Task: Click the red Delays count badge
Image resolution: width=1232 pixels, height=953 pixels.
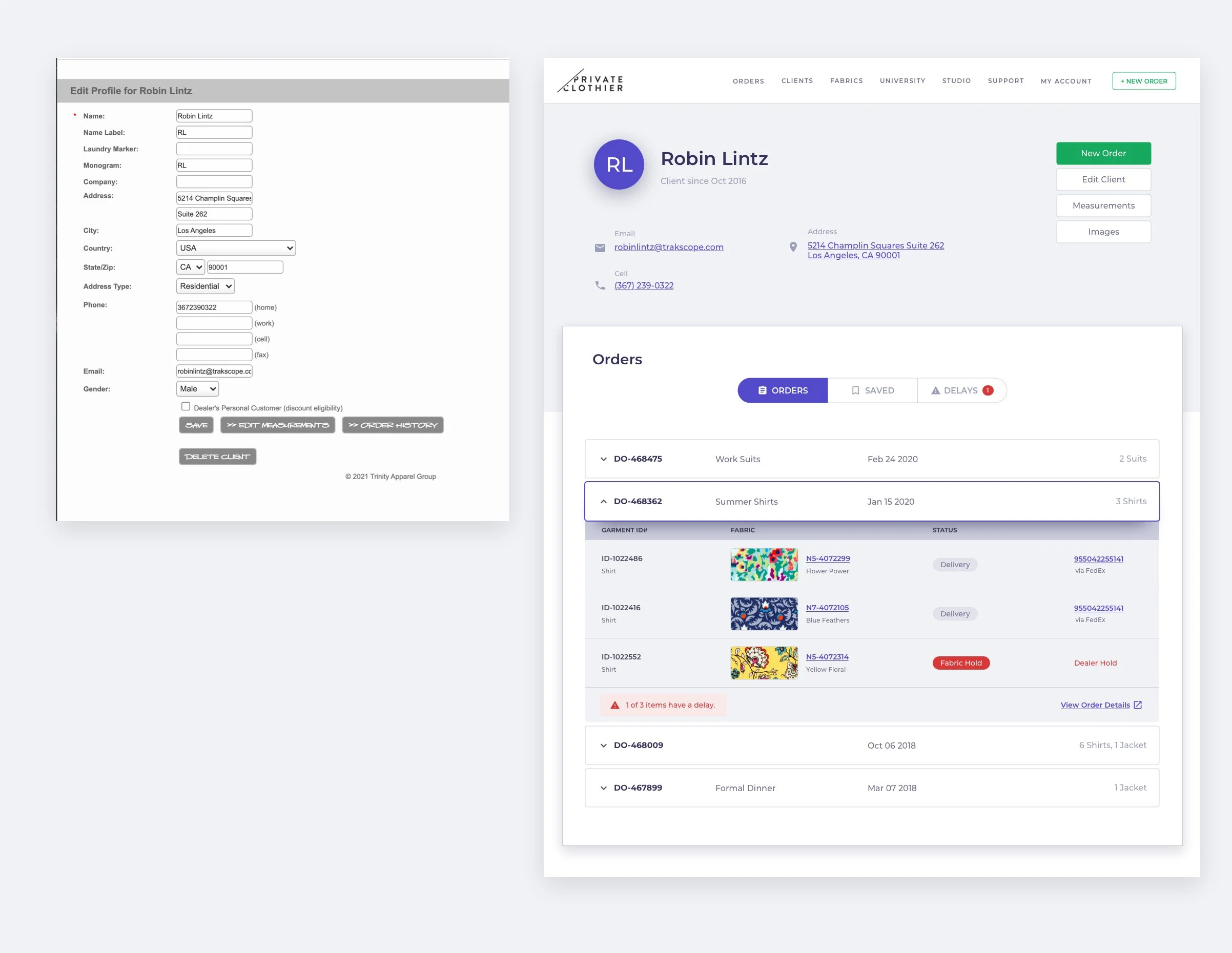Action: pyautogui.click(x=988, y=390)
